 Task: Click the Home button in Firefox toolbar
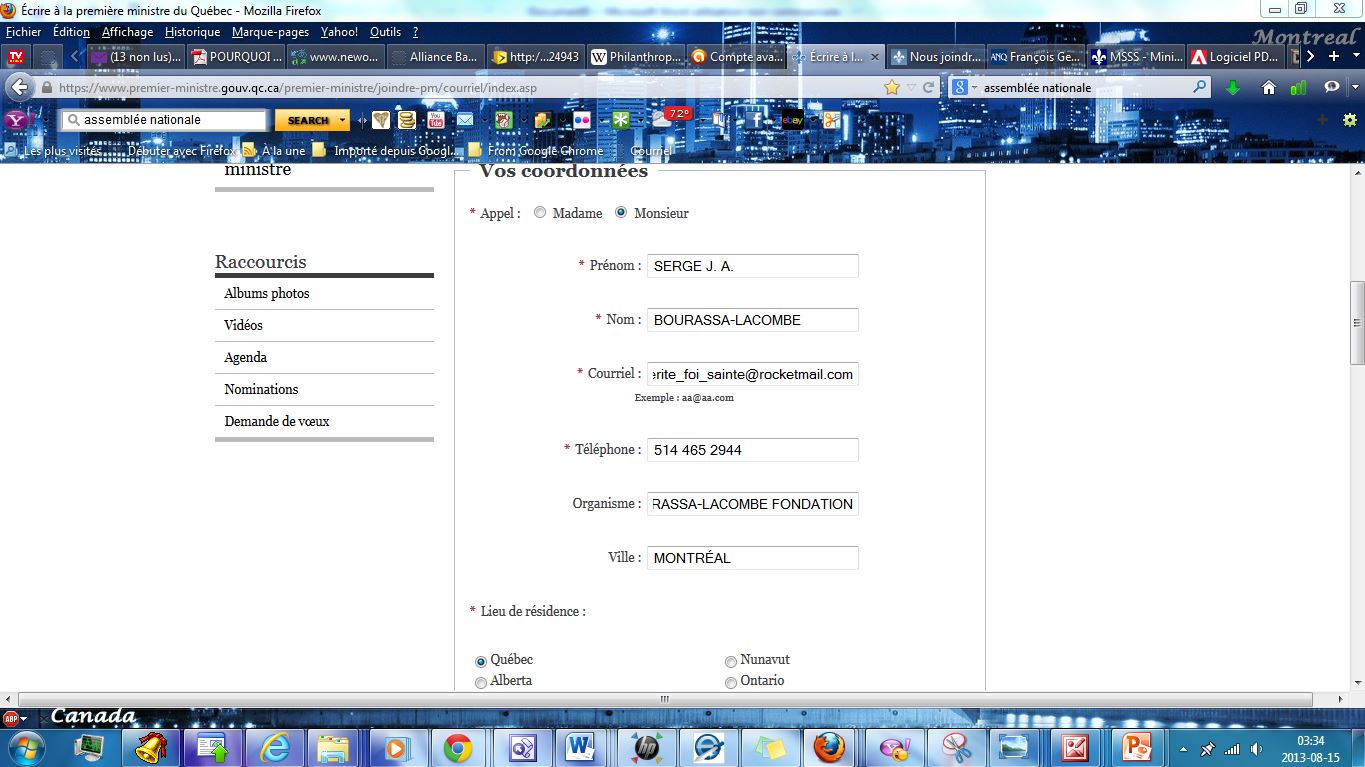click(x=1269, y=88)
